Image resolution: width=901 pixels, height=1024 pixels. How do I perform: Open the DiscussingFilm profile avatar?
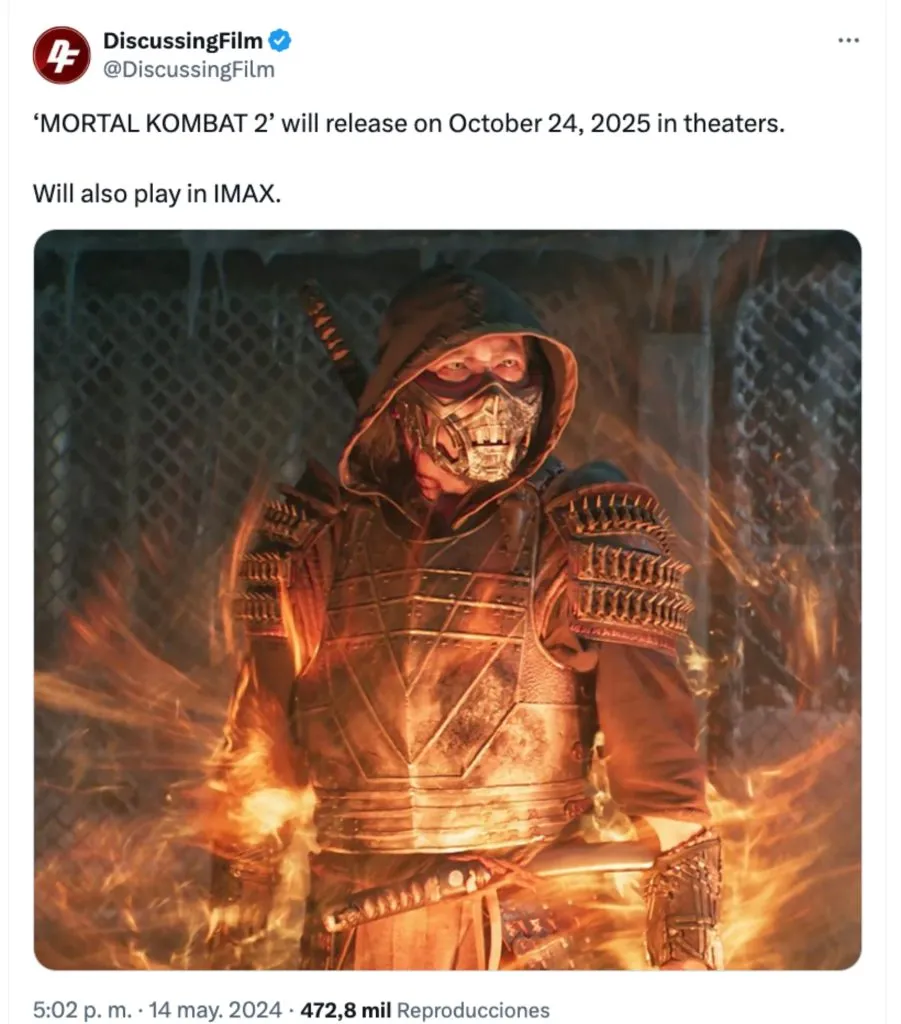tap(61, 55)
